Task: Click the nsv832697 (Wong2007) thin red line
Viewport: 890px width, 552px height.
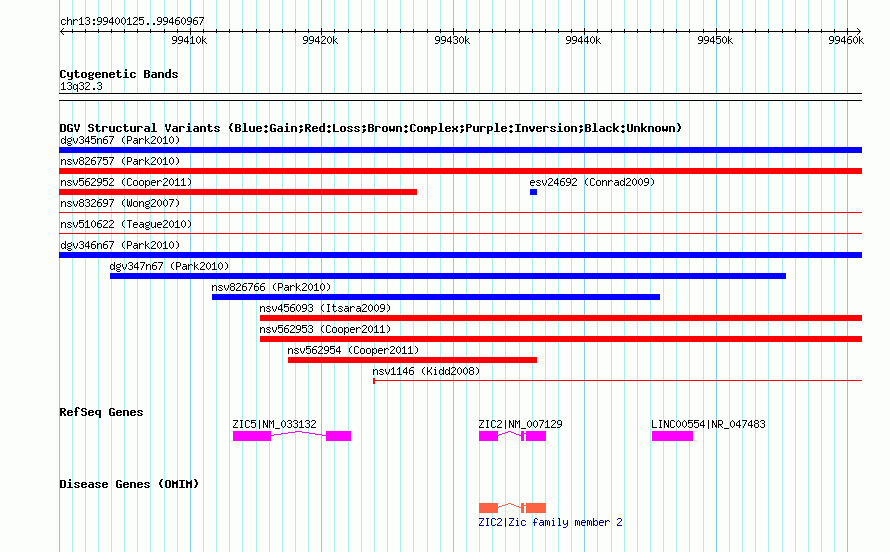Action: click(460, 213)
